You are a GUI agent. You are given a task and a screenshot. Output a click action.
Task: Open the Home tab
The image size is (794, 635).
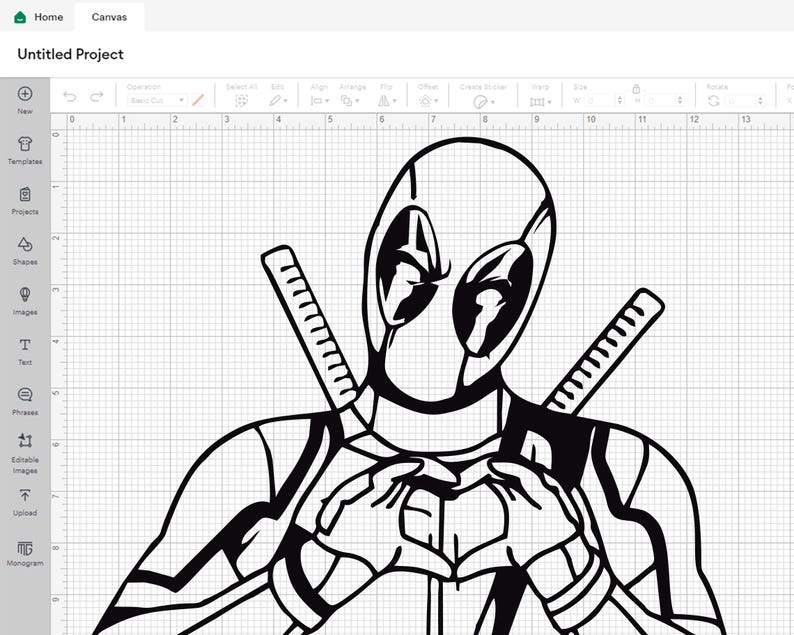(x=38, y=17)
